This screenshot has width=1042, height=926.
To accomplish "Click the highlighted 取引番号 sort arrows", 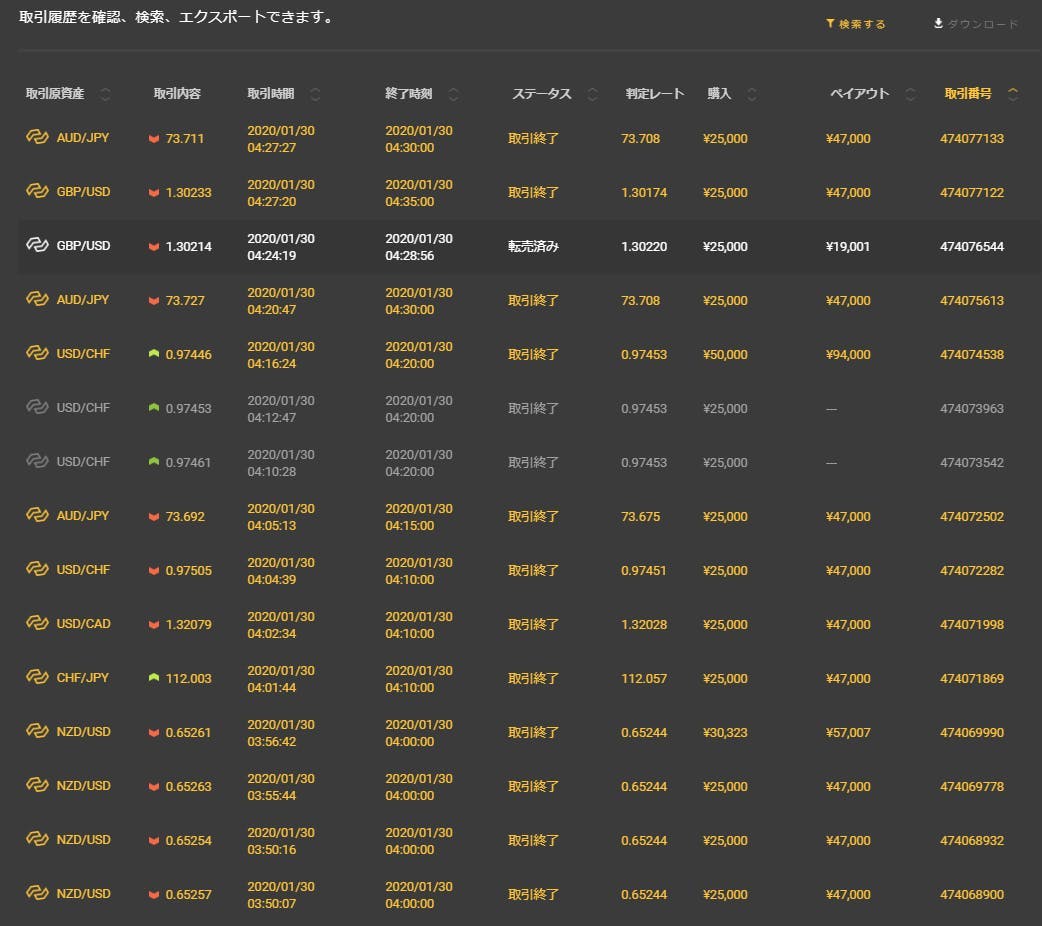I will 1013,94.
